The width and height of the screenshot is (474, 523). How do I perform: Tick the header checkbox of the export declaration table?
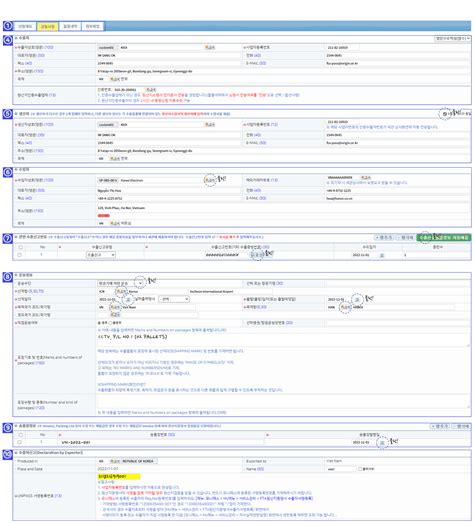[x=21, y=247]
